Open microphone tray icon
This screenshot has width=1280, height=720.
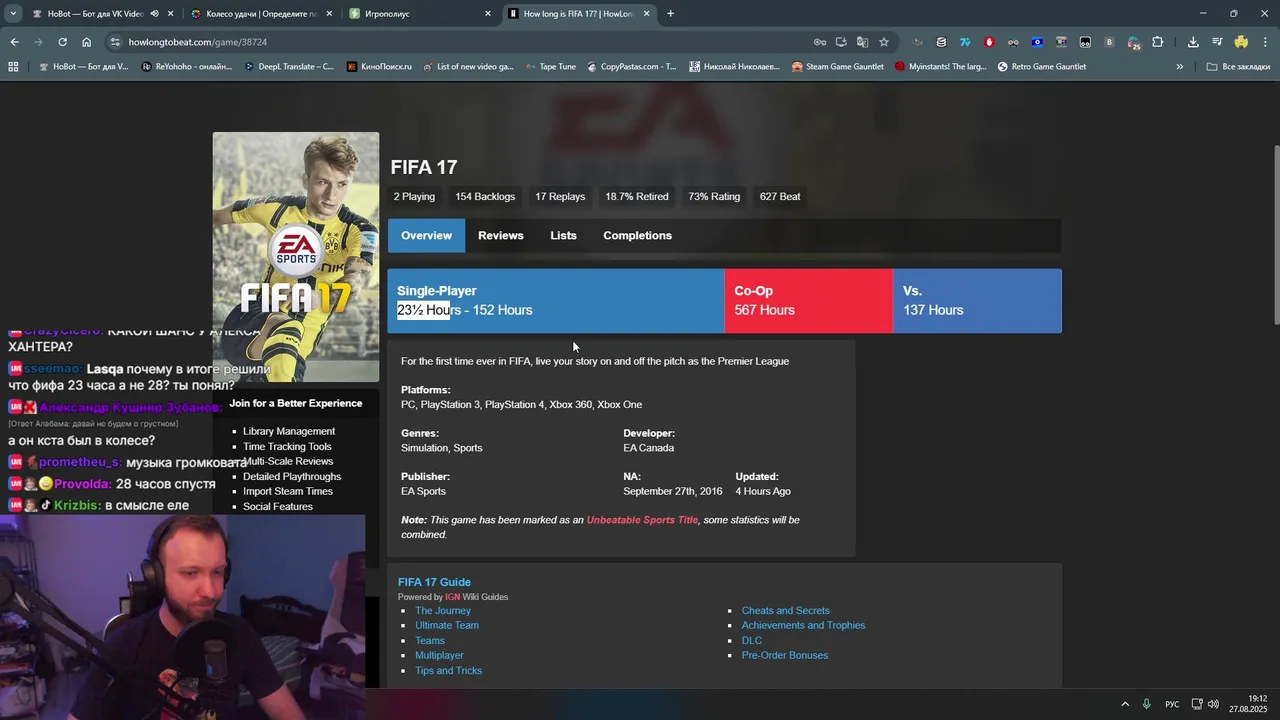tap(1147, 704)
